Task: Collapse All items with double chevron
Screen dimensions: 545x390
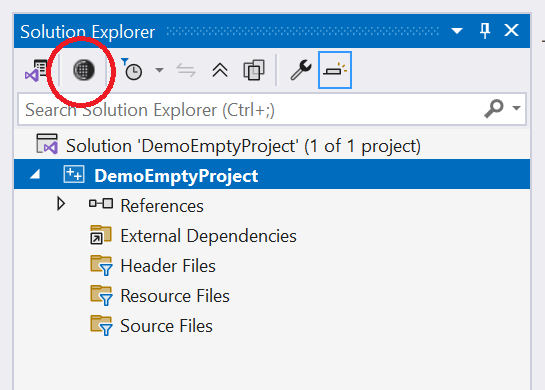Action: (x=220, y=70)
